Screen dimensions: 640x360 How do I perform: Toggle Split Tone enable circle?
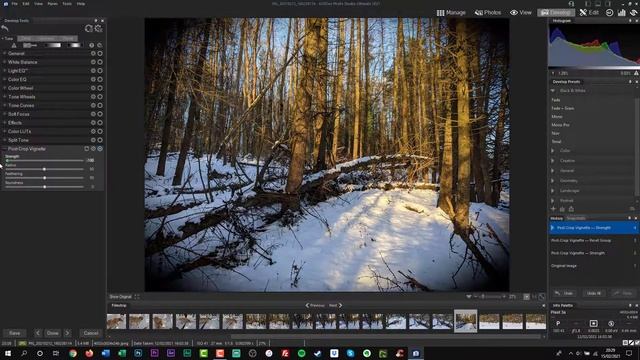pyautogui.click(x=100, y=140)
